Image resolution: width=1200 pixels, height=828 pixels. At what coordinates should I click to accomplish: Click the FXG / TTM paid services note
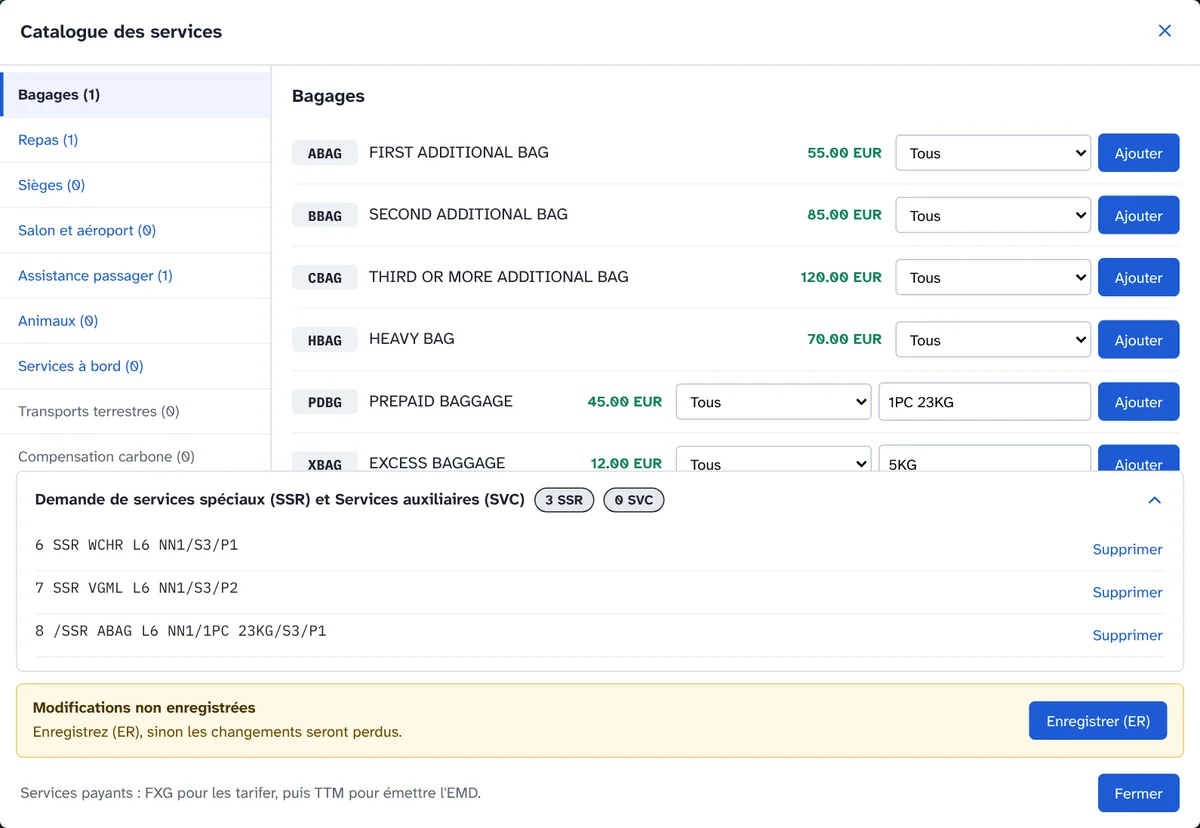(250, 793)
